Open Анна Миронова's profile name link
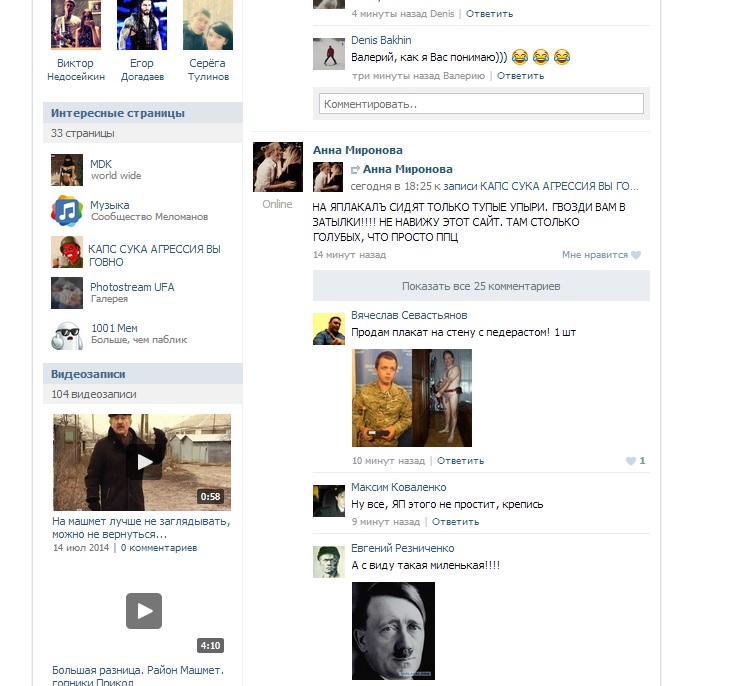 pos(358,150)
